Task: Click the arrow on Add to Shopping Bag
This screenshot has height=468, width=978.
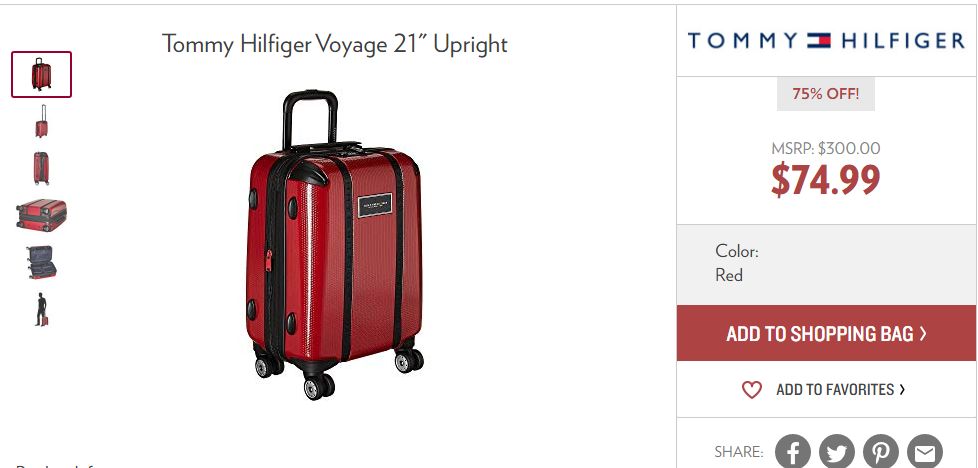Action: (923, 334)
